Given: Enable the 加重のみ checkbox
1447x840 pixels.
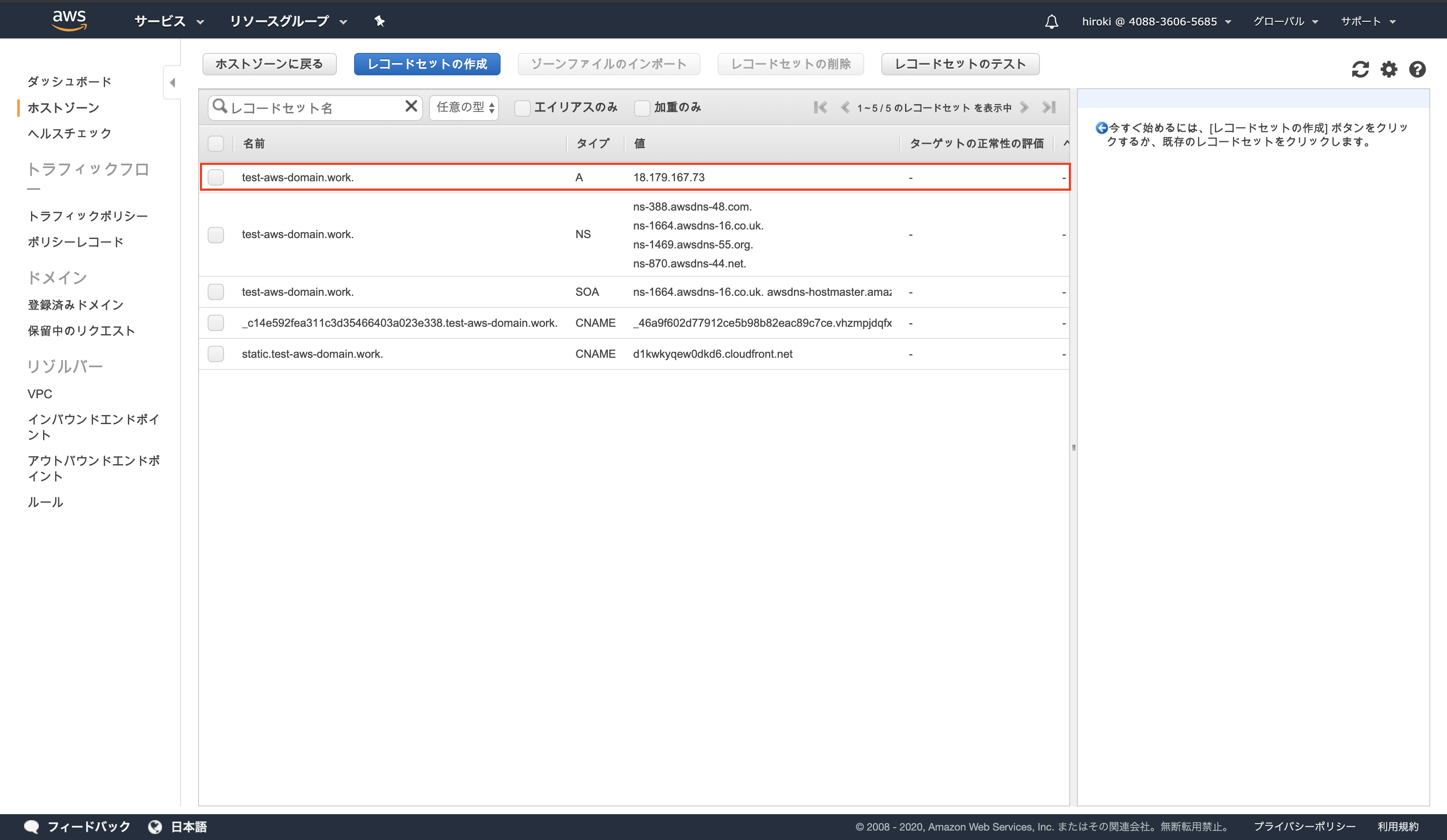Looking at the screenshot, I should click(641, 107).
